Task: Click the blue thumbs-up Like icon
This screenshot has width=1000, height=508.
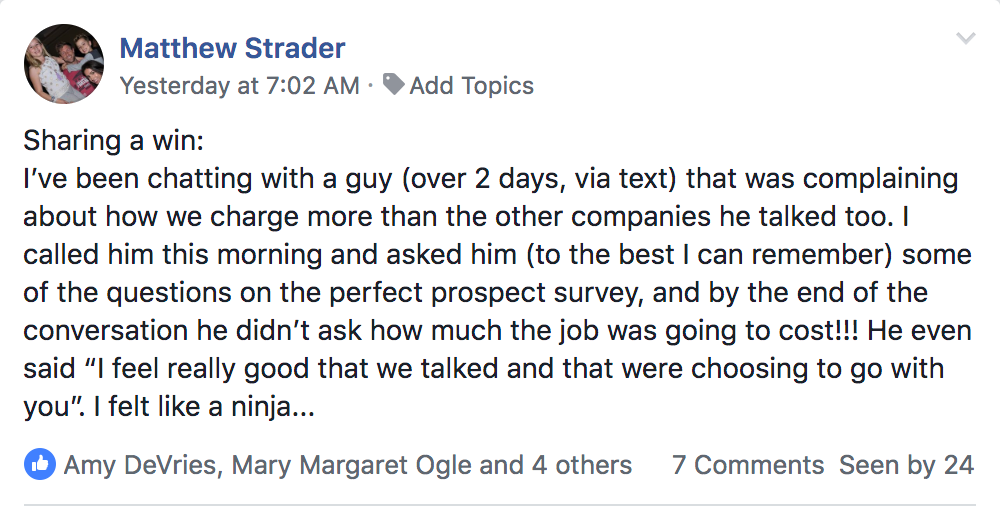Action: (40, 464)
